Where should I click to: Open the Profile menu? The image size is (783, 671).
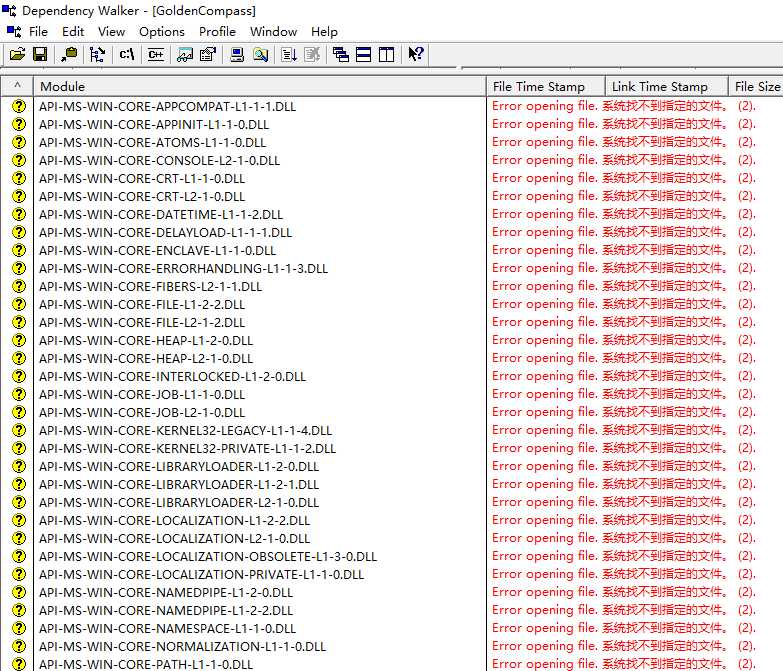tap(217, 31)
